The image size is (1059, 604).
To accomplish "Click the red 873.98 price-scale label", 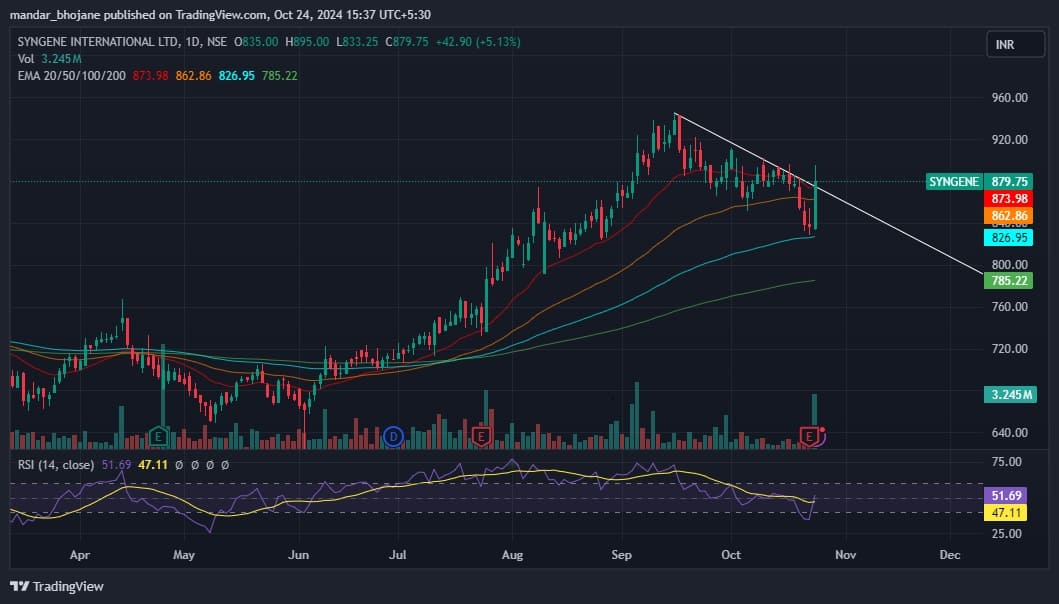I will click(1008, 199).
